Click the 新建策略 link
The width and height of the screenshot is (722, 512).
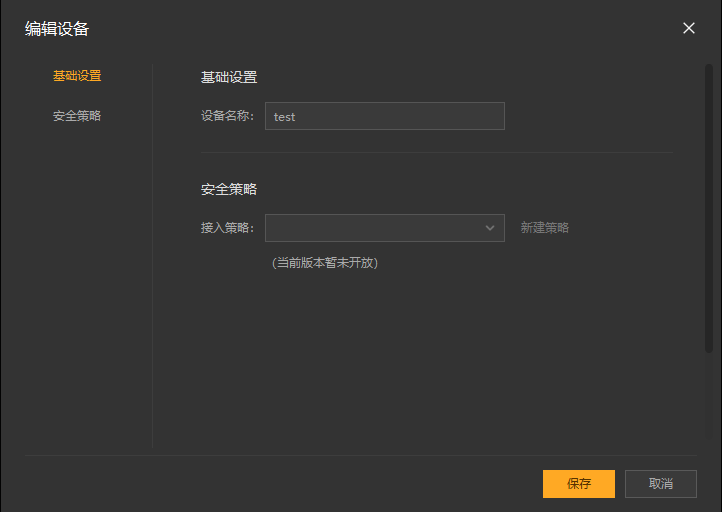tap(545, 227)
